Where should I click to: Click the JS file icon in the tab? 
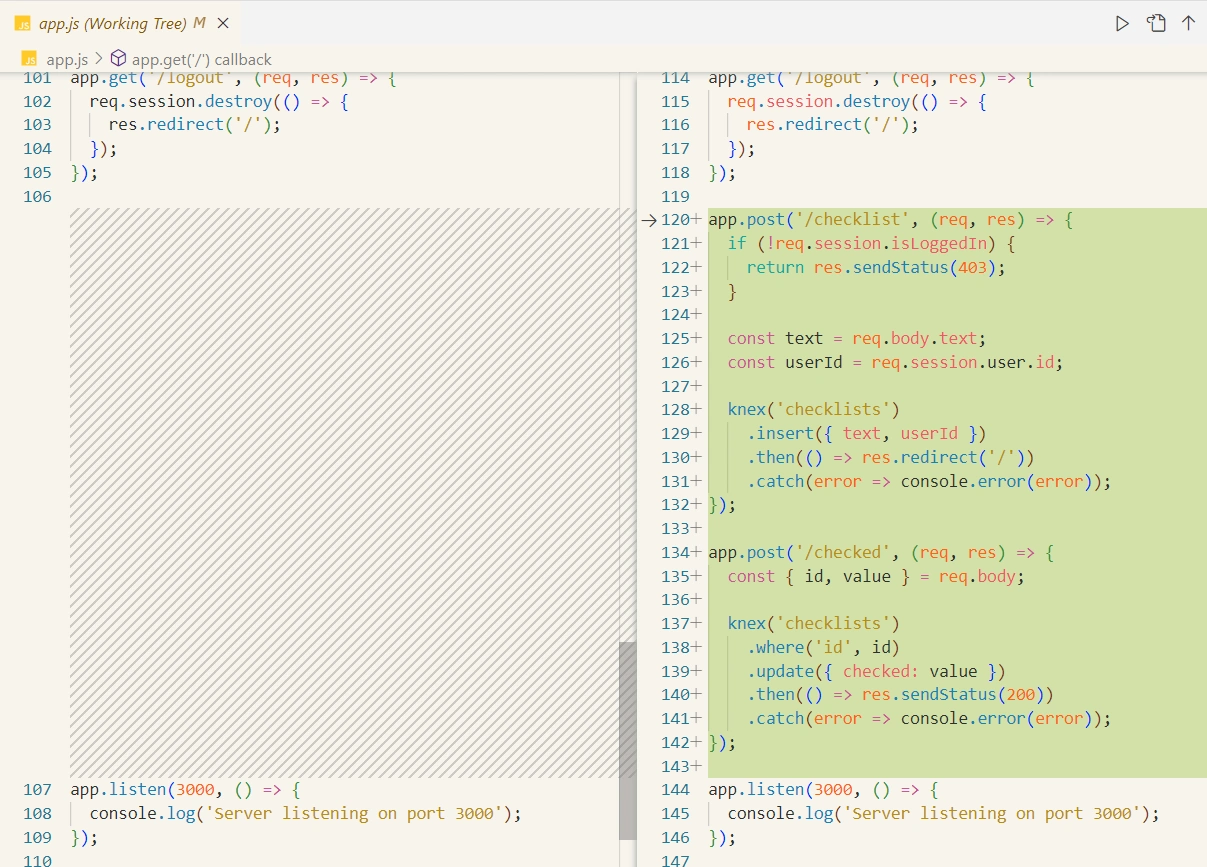click(x=22, y=22)
